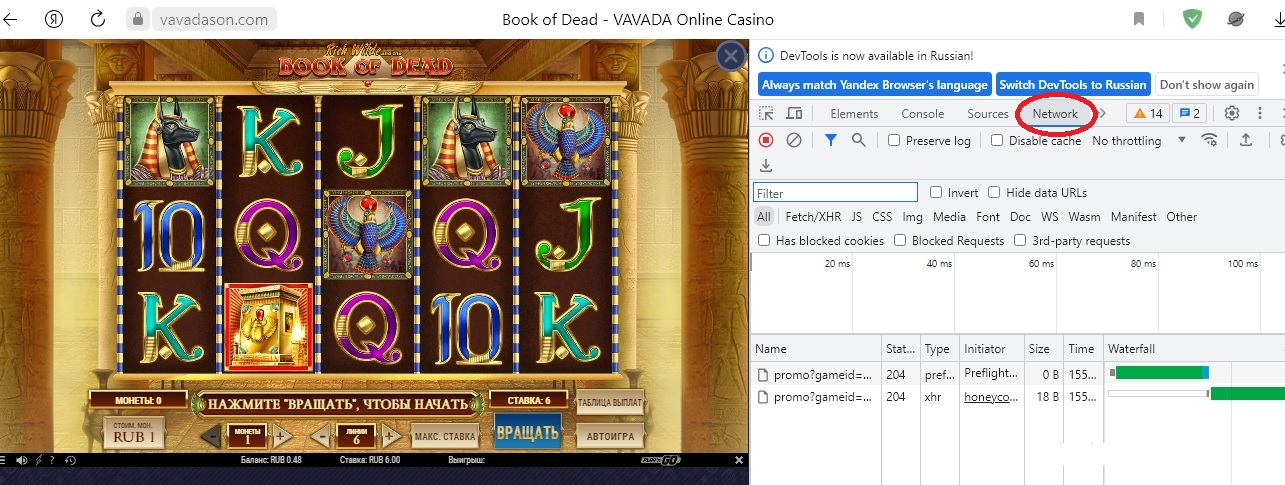This screenshot has height=485, width=1285.
Task: Check Blocked Requests
Action: pos(900,241)
